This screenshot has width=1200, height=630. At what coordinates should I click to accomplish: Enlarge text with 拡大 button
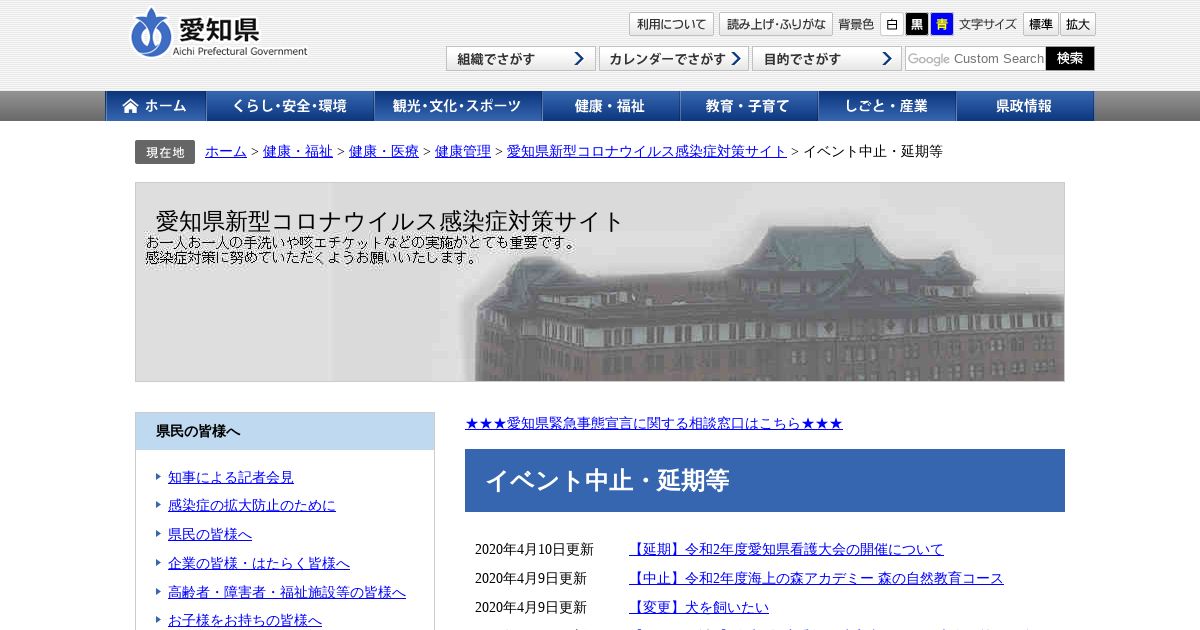coord(1078,25)
